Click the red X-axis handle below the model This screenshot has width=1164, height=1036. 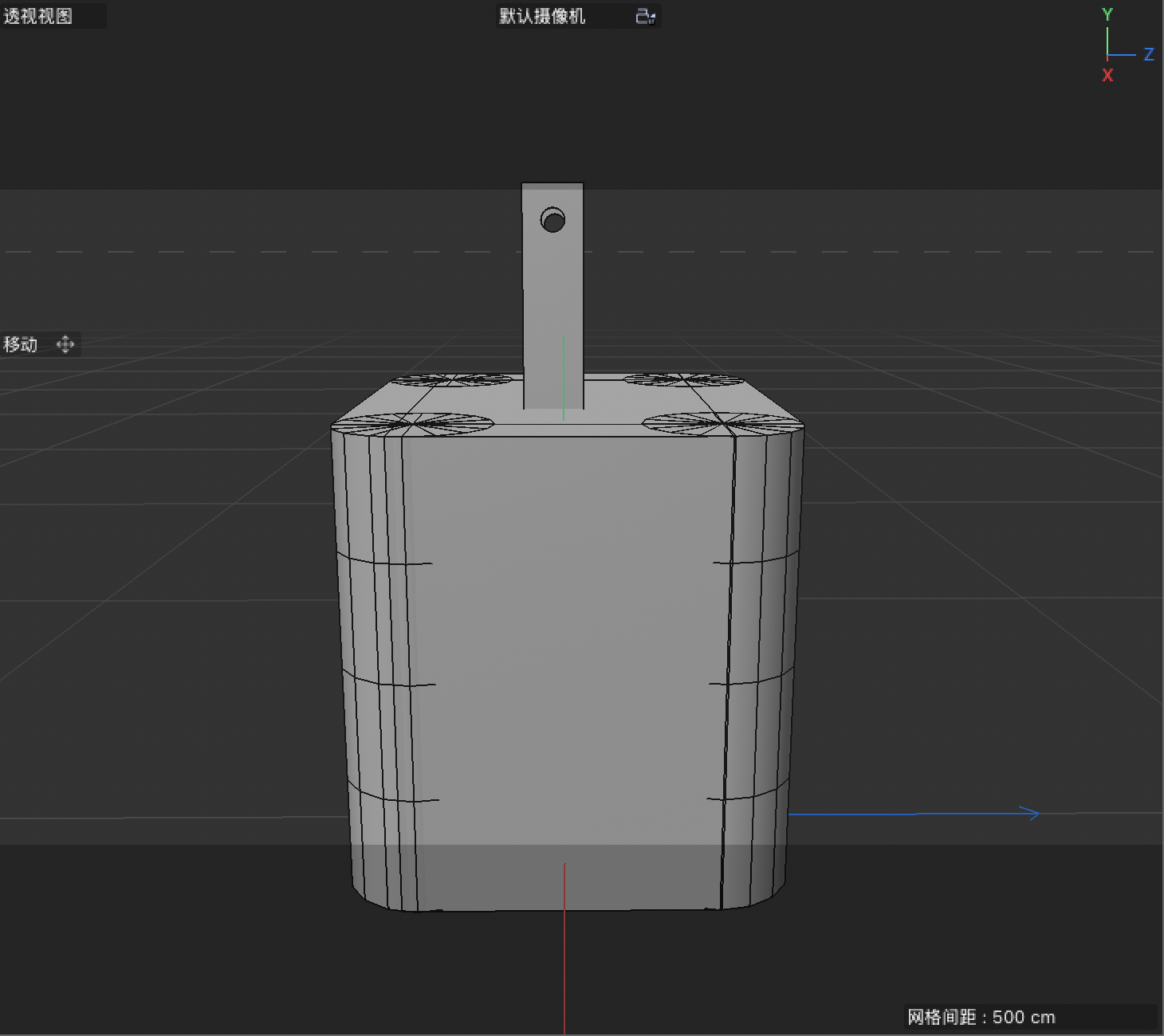point(565,956)
